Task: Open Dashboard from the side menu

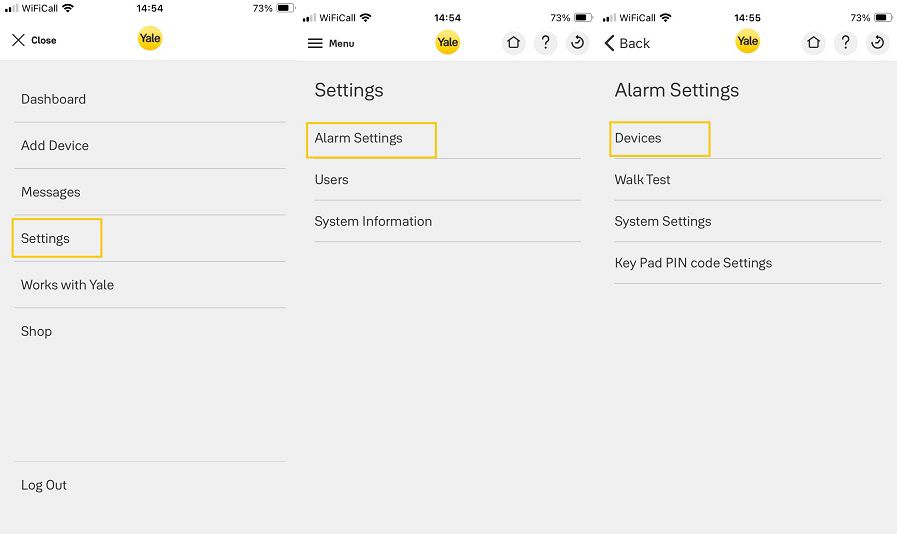Action: click(150, 99)
